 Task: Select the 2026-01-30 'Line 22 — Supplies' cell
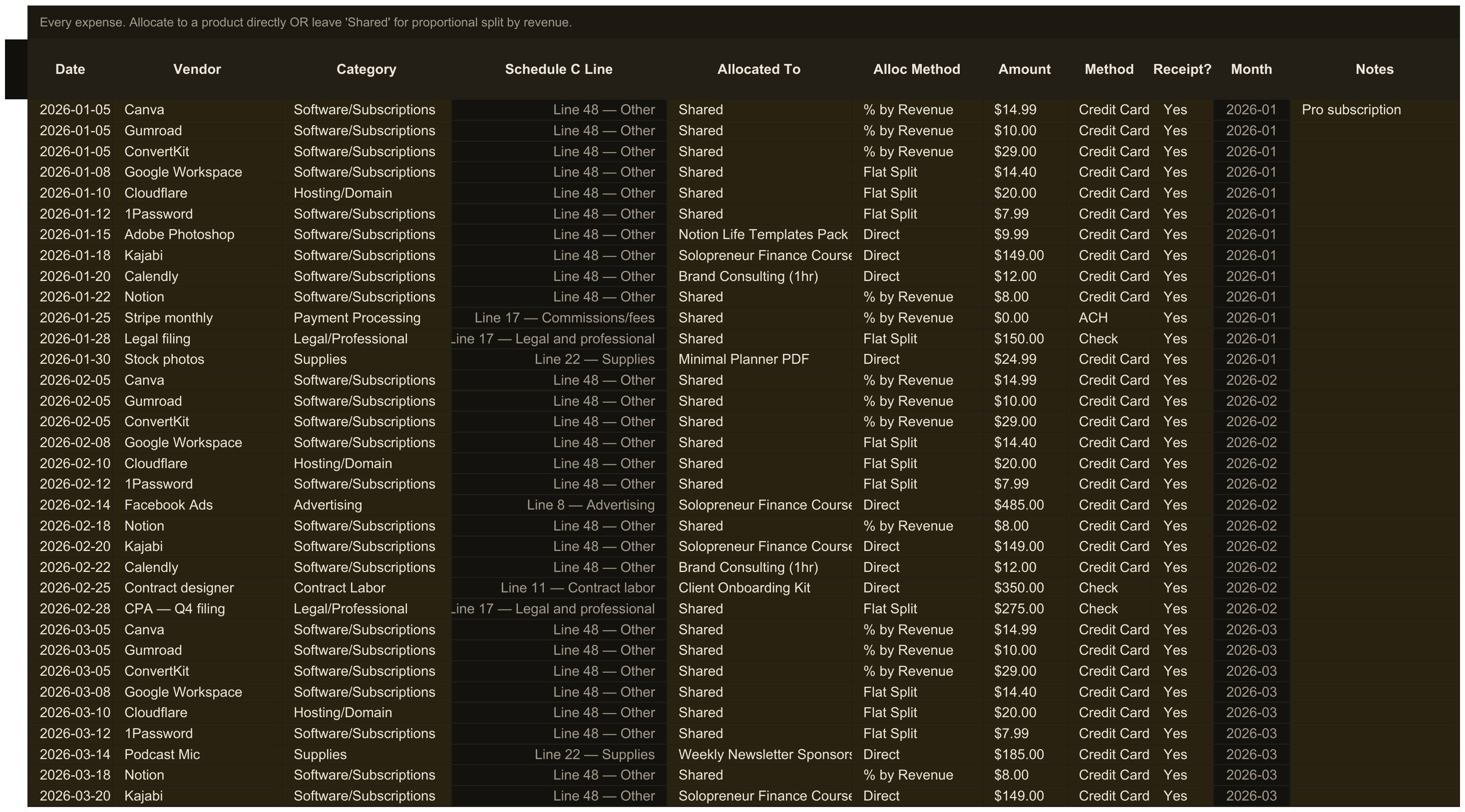pos(559,359)
